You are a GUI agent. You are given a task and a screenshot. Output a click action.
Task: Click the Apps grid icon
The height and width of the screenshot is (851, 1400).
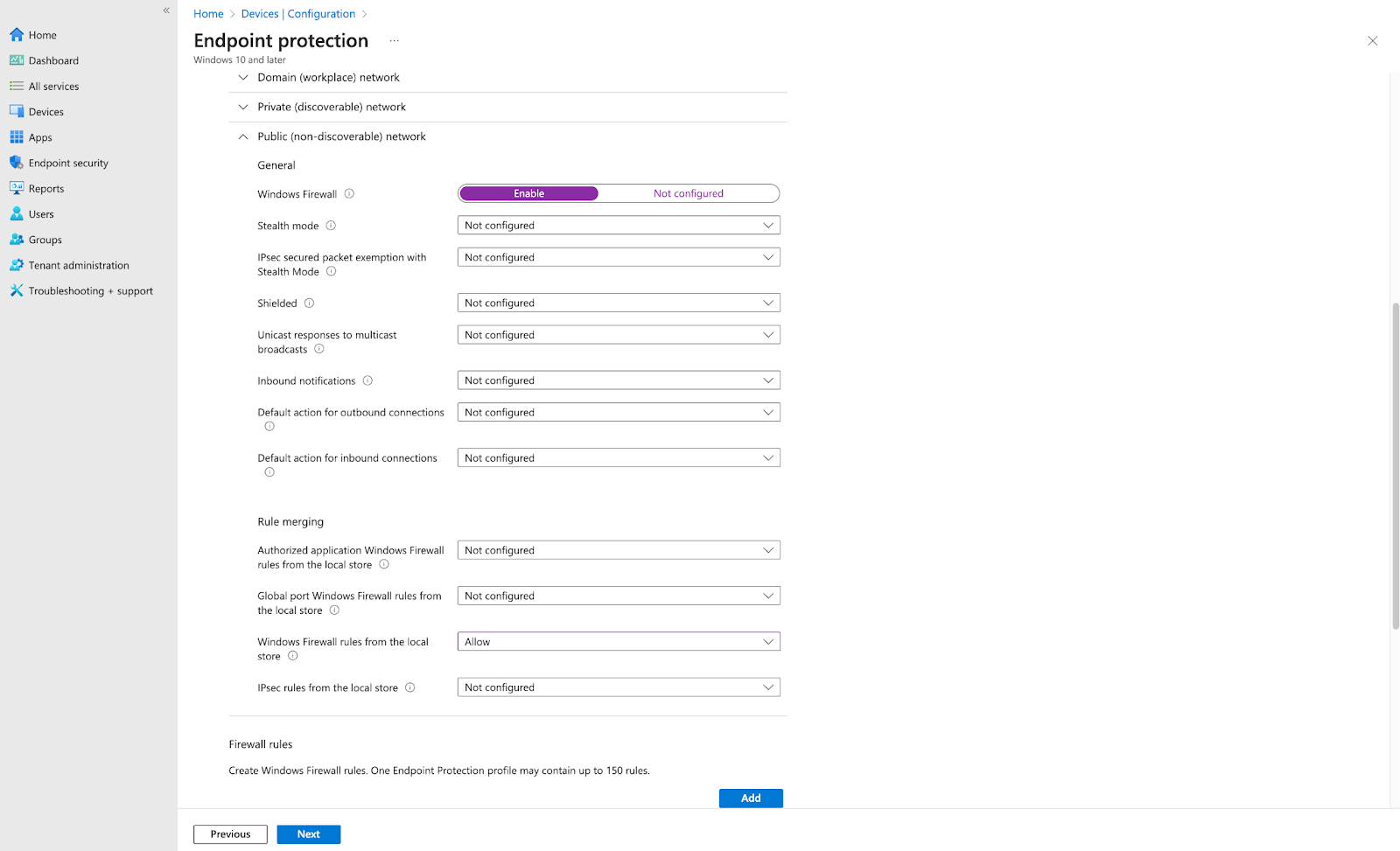pos(17,137)
